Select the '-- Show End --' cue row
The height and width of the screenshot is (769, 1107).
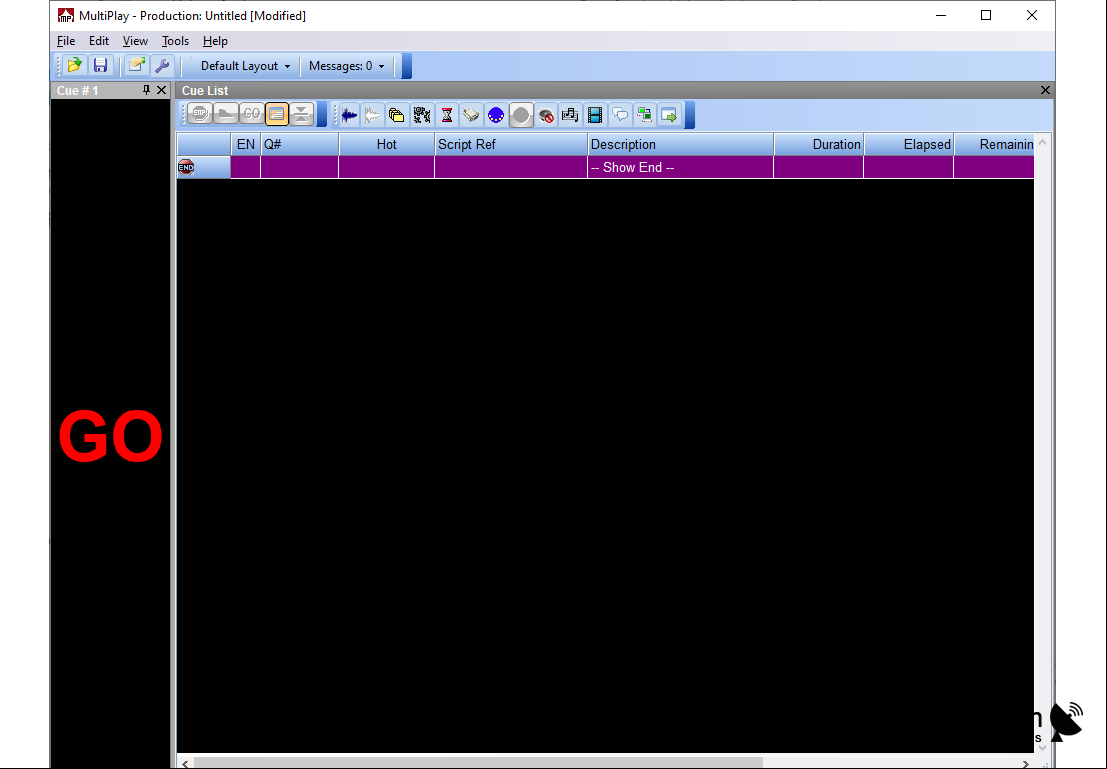point(605,167)
